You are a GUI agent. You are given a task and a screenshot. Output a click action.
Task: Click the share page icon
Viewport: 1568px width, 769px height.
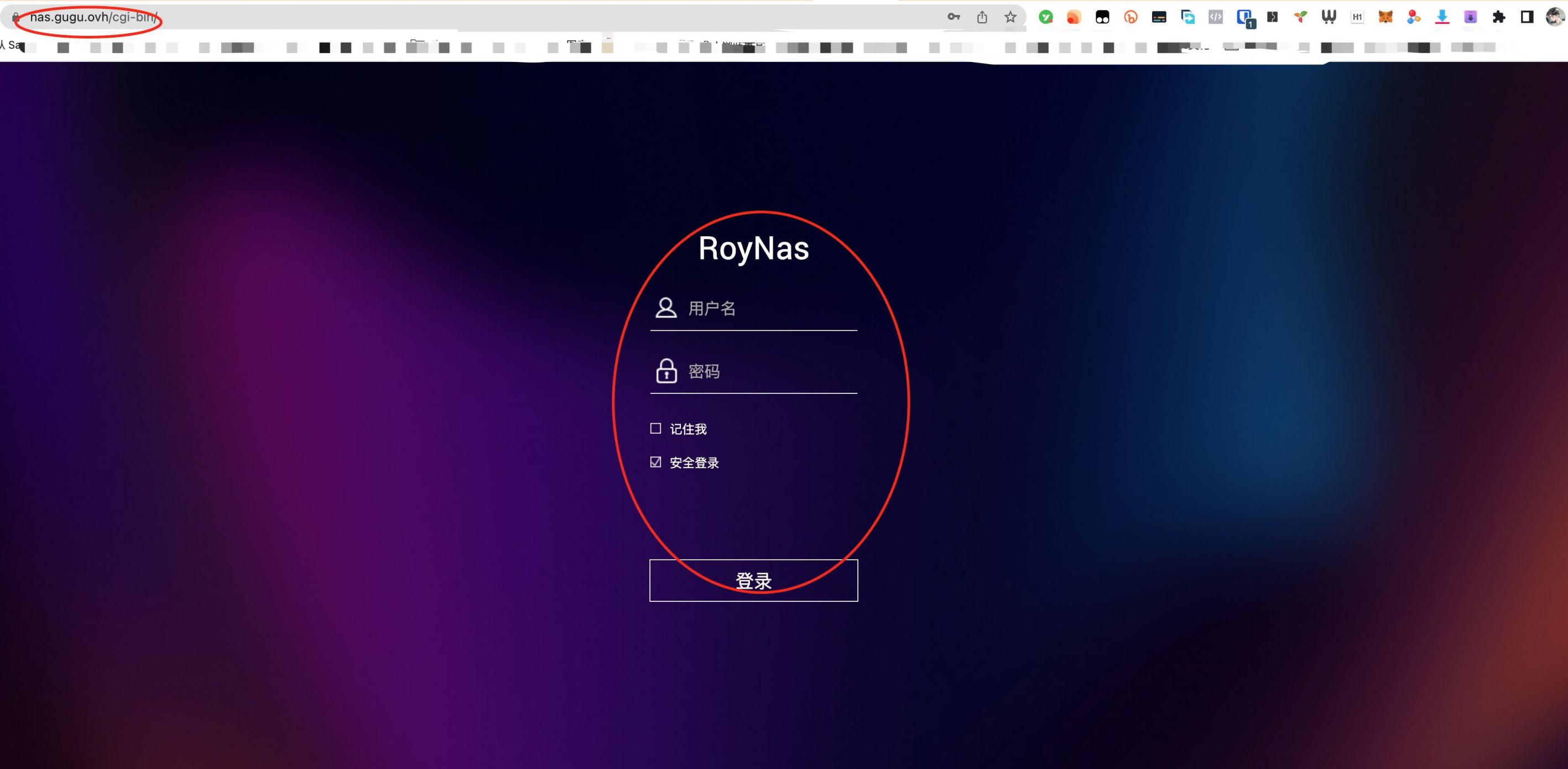pyautogui.click(x=982, y=17)
